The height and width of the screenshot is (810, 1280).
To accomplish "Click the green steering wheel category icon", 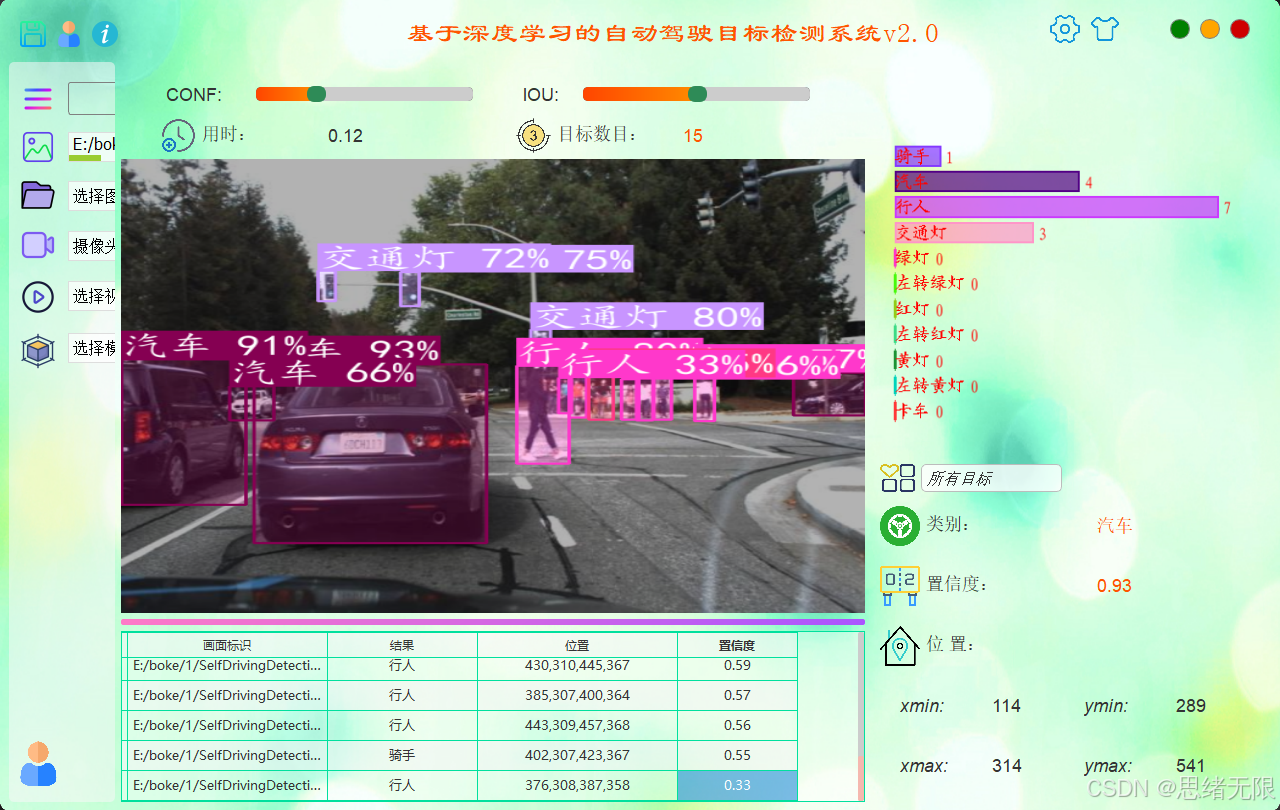I will 899,525.
